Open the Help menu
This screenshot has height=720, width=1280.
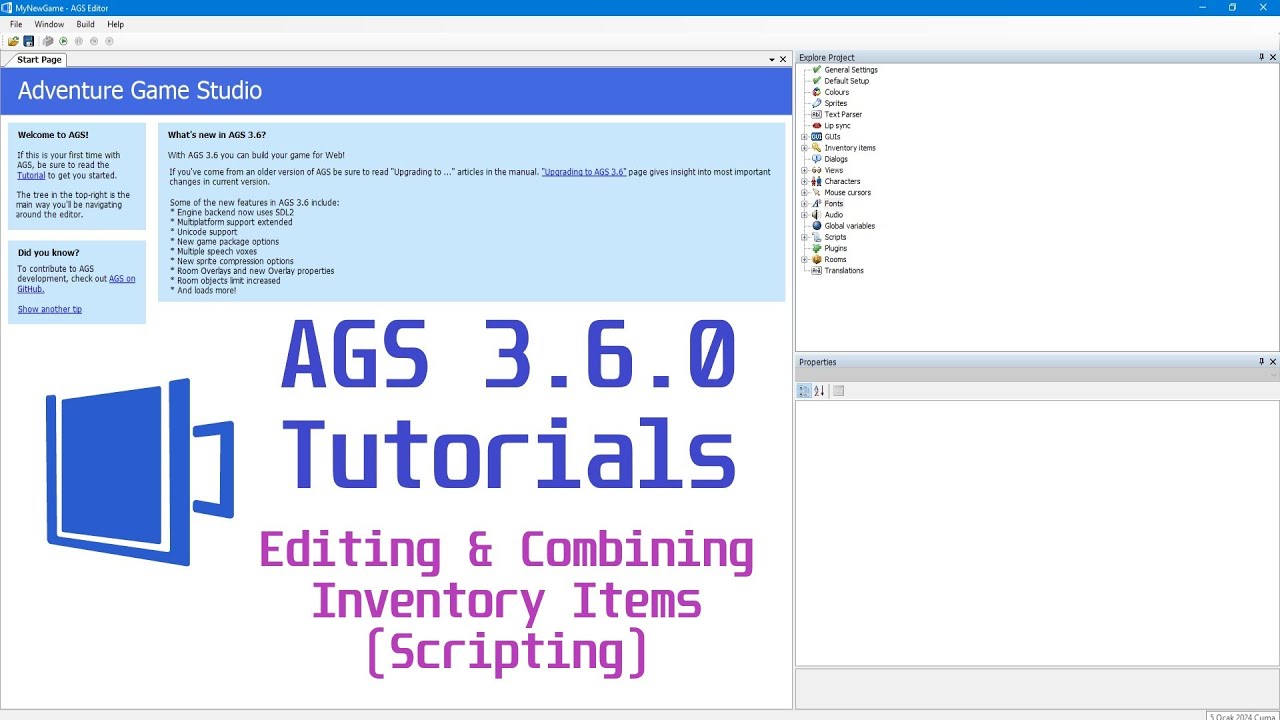point(116,24)
